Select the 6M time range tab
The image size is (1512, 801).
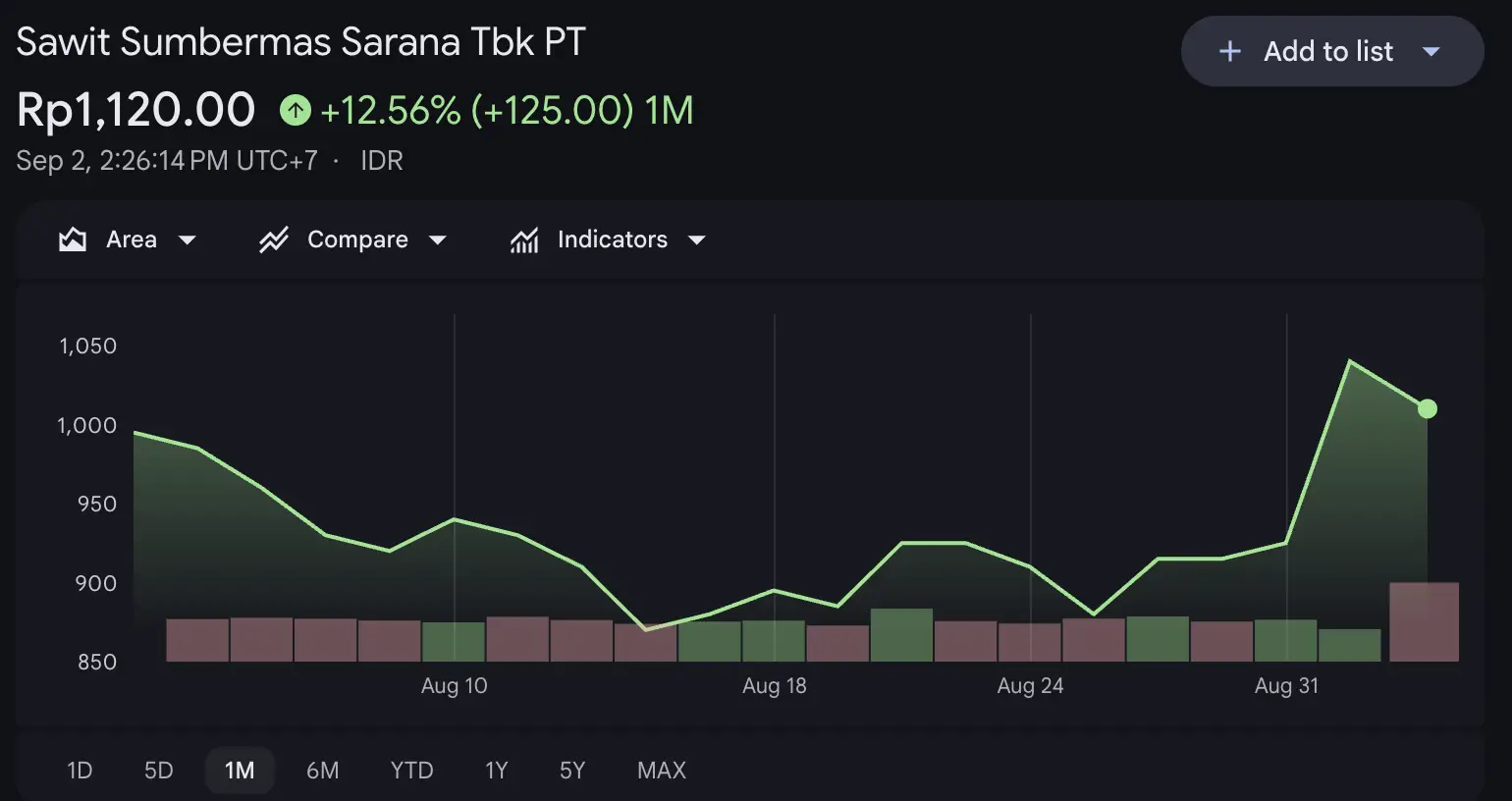[322, 771]
